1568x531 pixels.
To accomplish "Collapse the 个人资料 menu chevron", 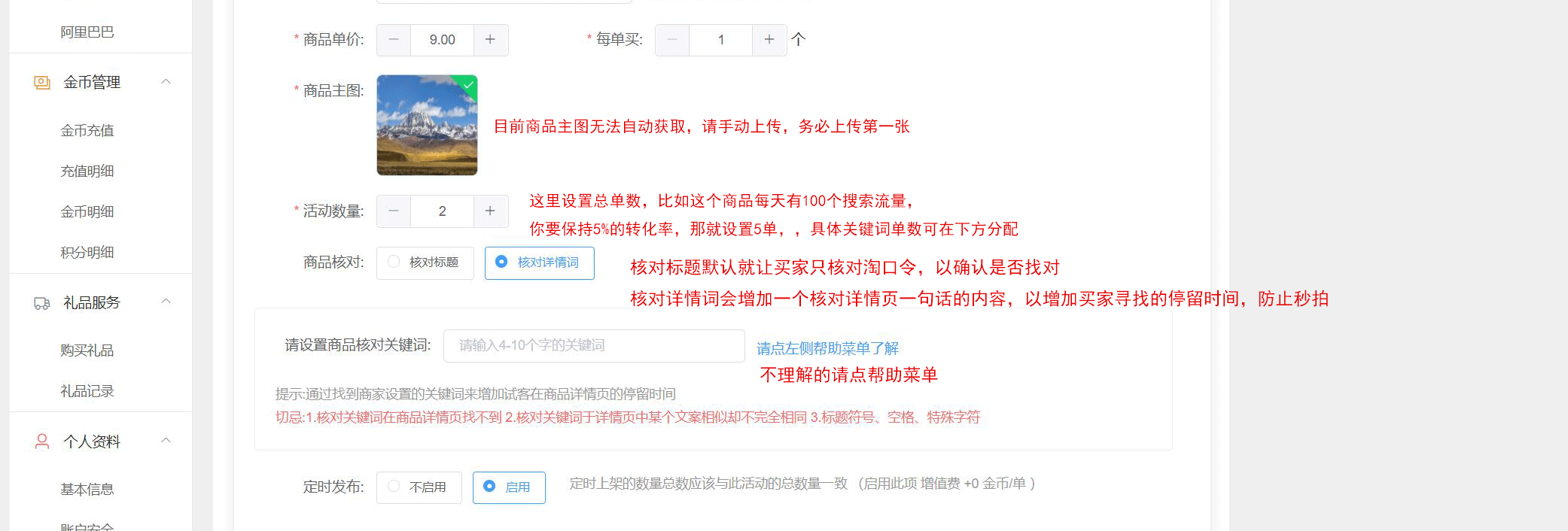I will 166,441.
